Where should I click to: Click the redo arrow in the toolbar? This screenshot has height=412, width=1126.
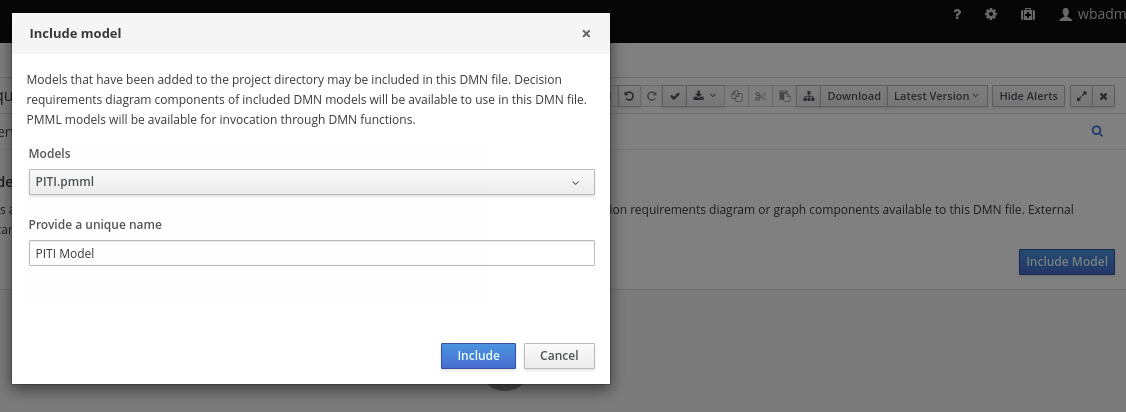point(651,96)
